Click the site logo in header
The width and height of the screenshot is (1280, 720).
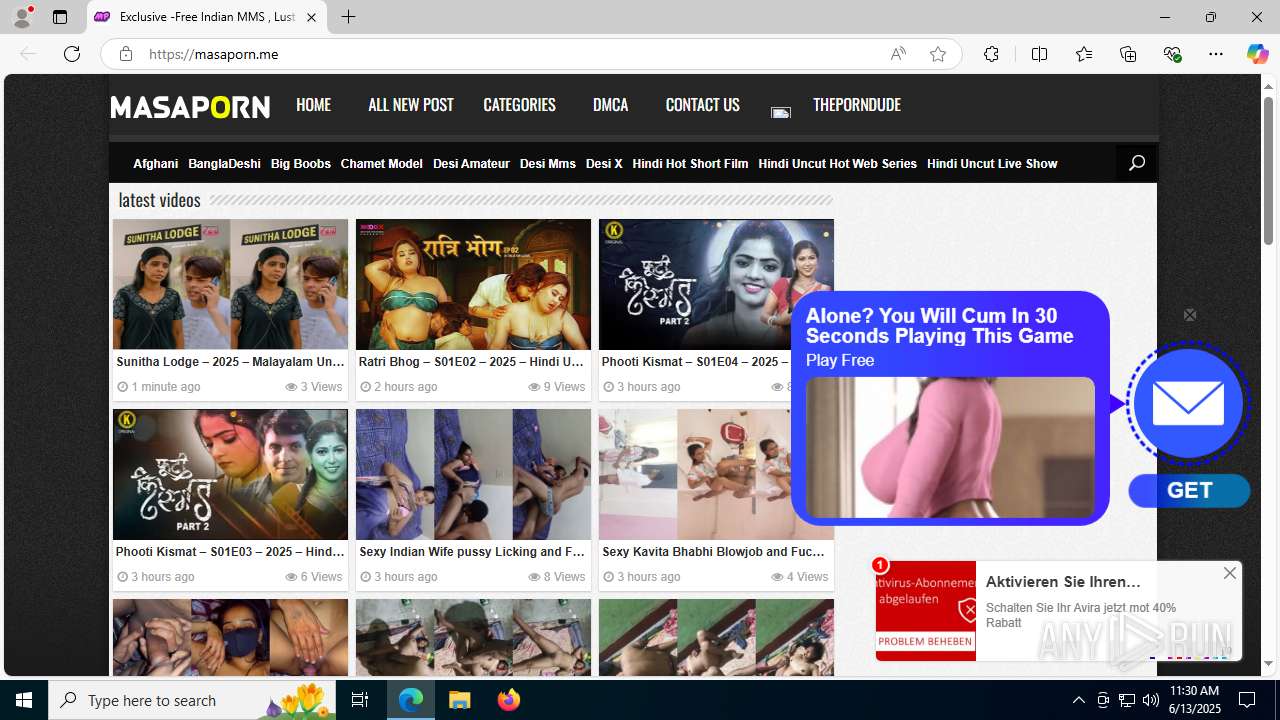(190, 107)
